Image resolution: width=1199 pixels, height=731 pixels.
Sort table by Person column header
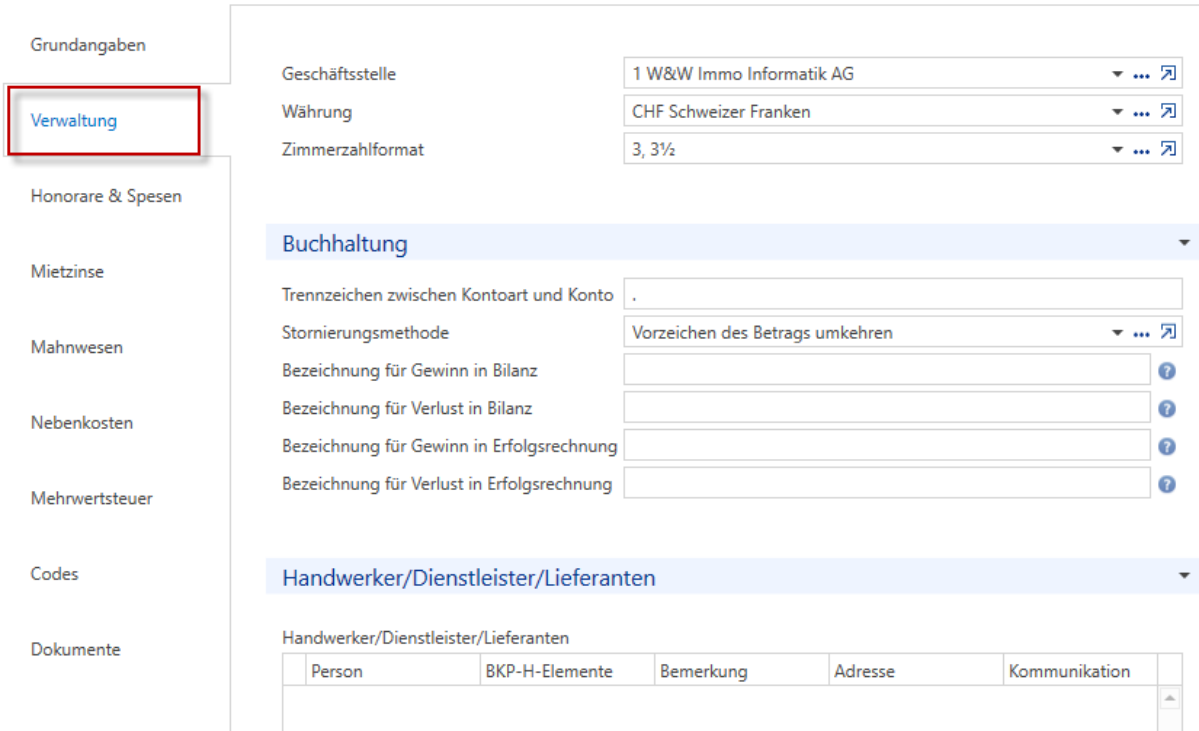pos(393,671)
